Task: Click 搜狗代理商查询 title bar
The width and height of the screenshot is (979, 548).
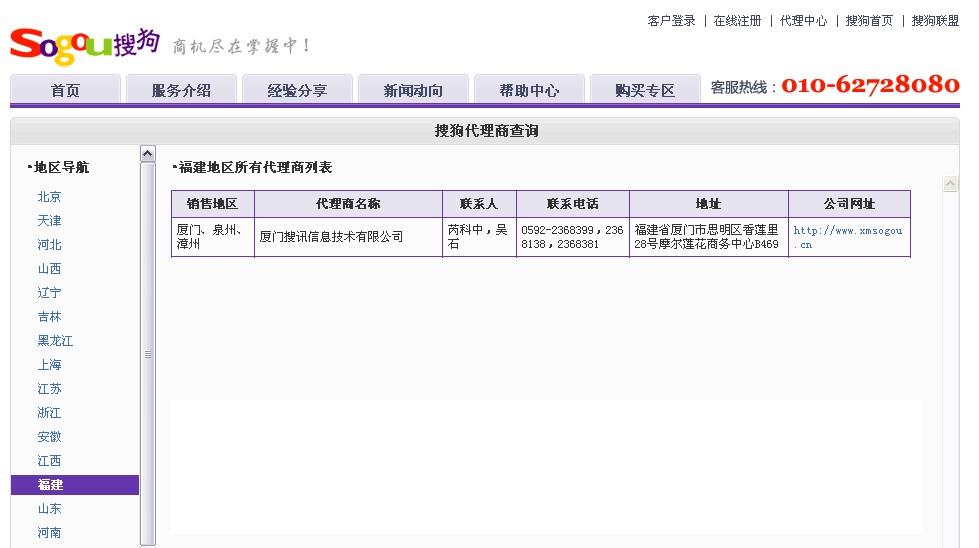Action: click(x=485, y=130)
